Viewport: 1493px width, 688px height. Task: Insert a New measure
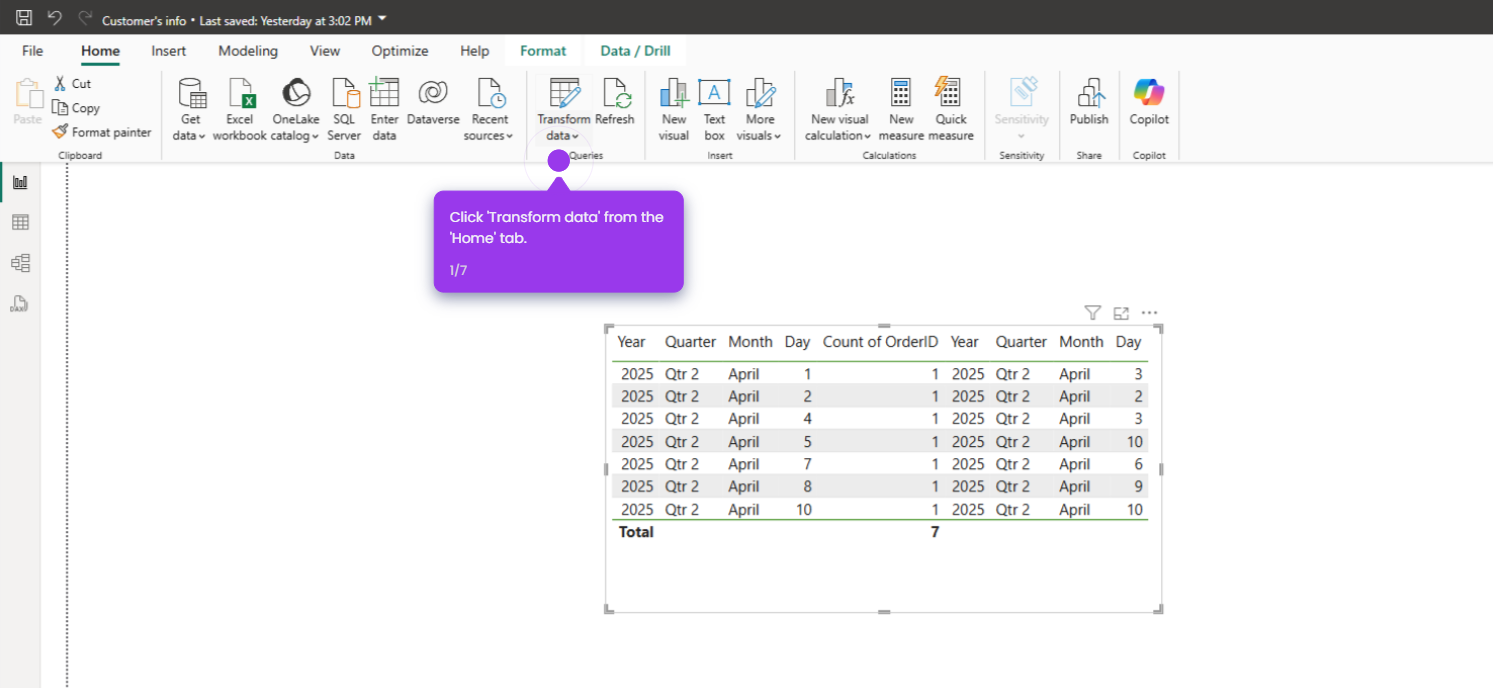click(x=900, y=105)
